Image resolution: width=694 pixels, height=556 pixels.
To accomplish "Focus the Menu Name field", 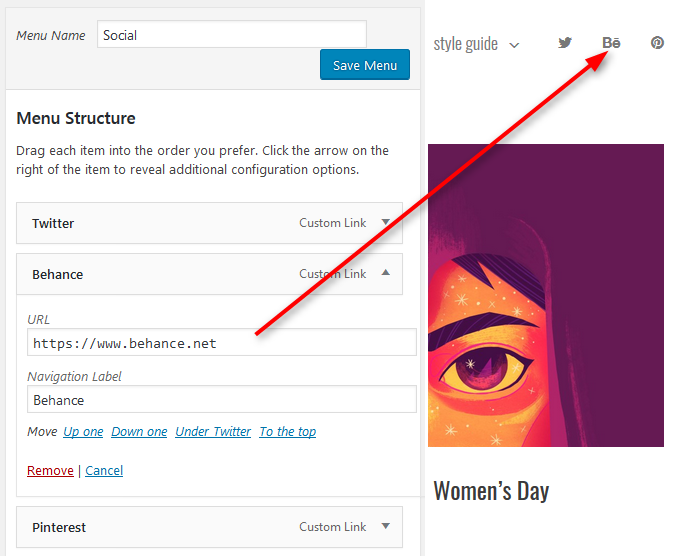I will coord(232,34).
